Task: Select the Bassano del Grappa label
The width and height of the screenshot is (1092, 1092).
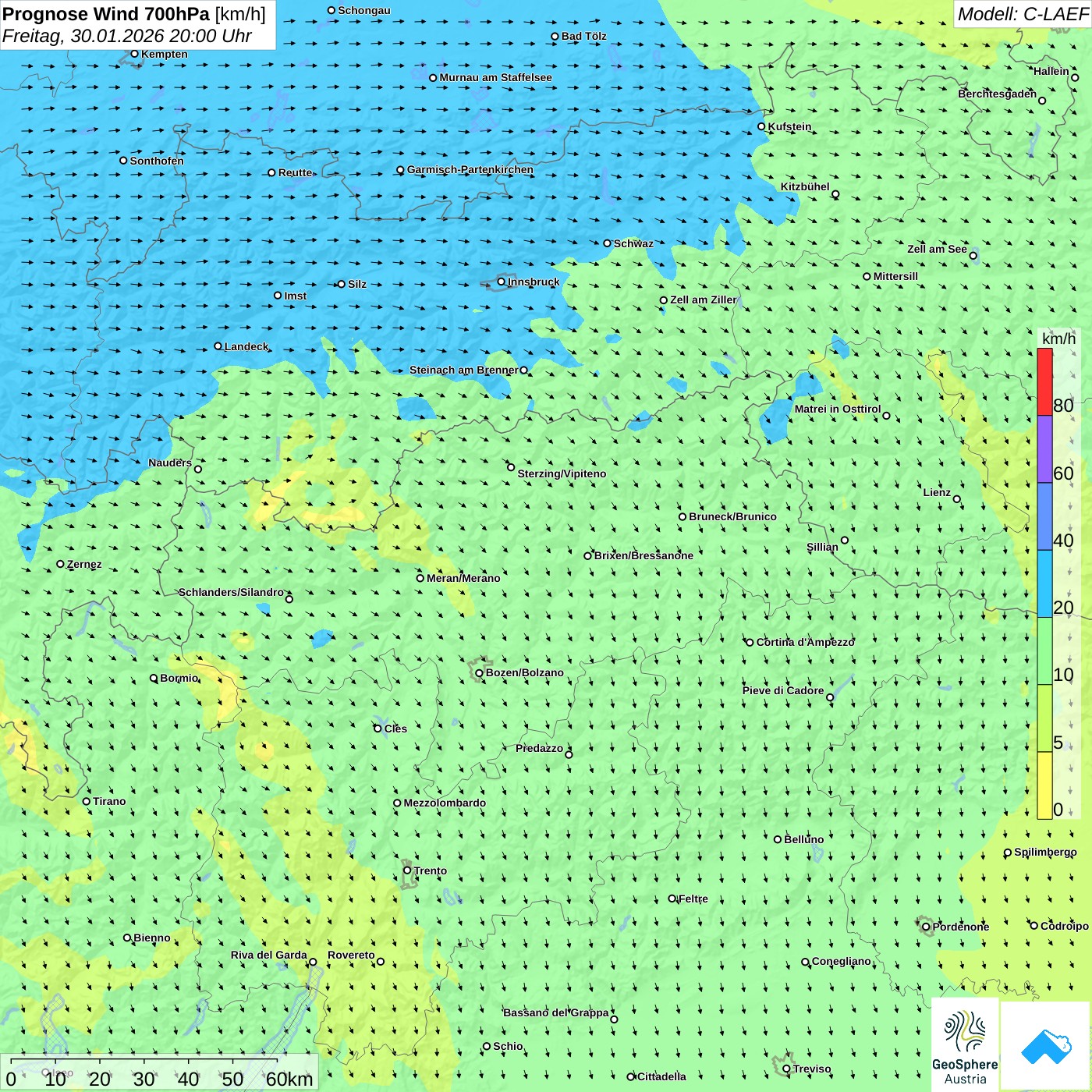Action: click(556, 1012)
